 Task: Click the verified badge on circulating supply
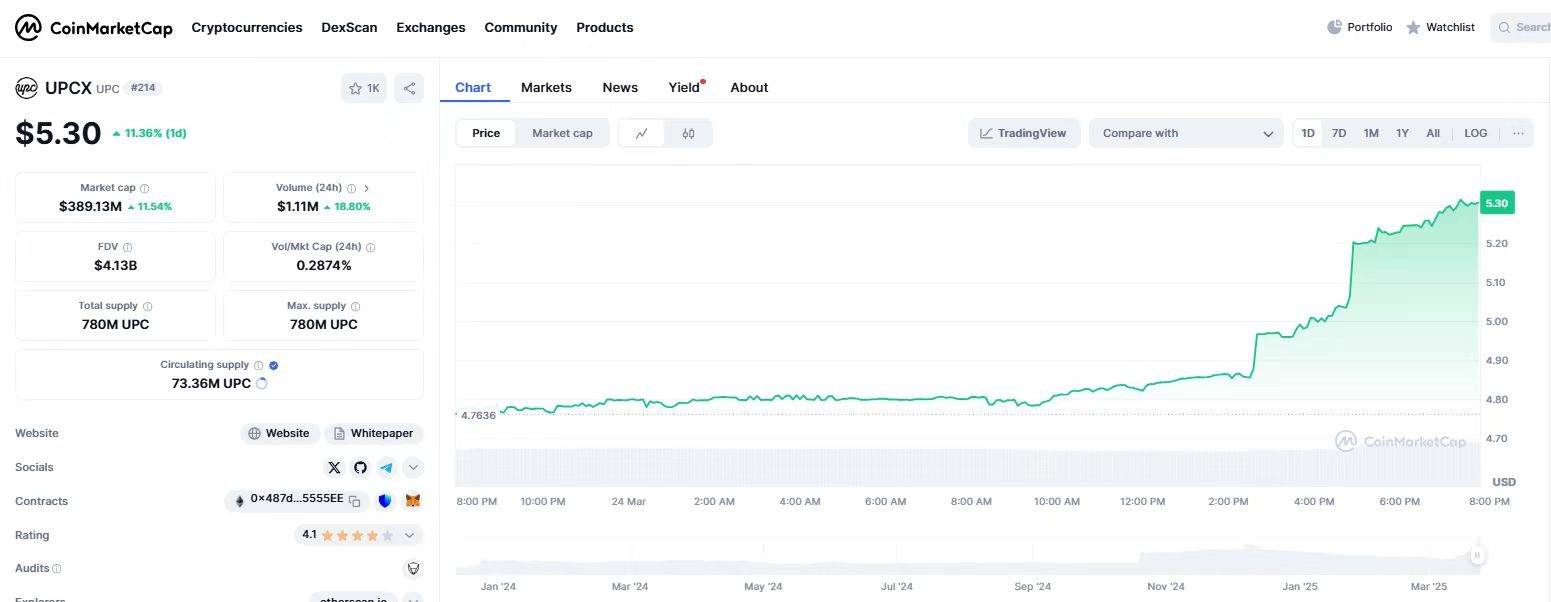(273, 365)
